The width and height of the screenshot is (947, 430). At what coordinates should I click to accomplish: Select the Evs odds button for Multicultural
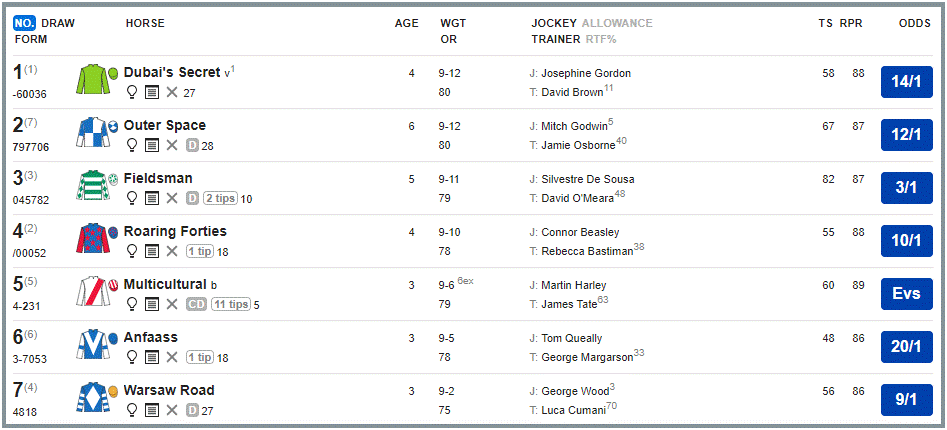pyautogui.click(x=907, y=293)
